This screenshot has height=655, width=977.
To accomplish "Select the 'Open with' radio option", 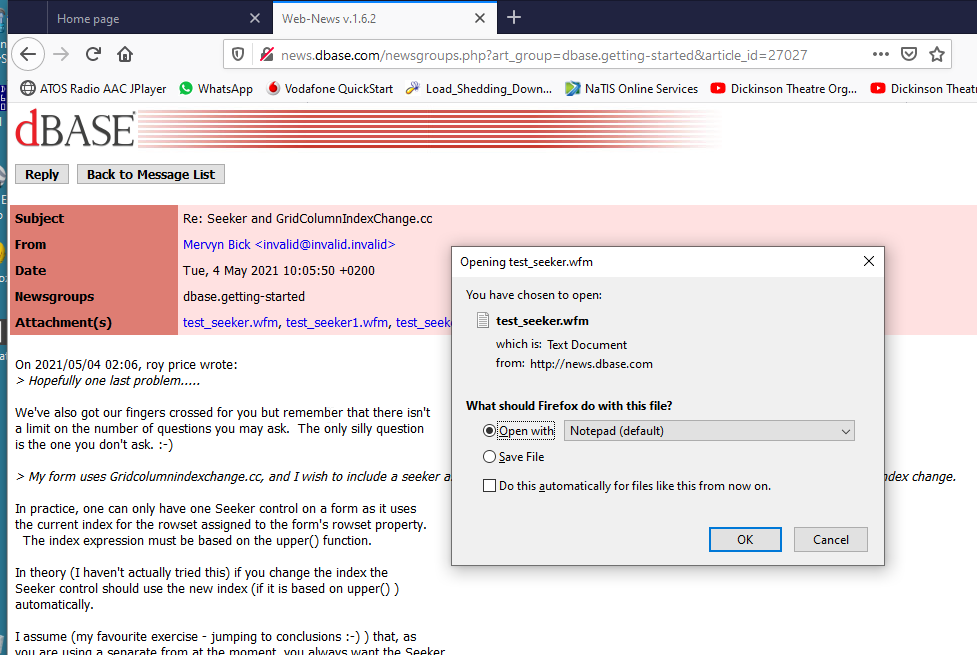I will click(489, 431).
